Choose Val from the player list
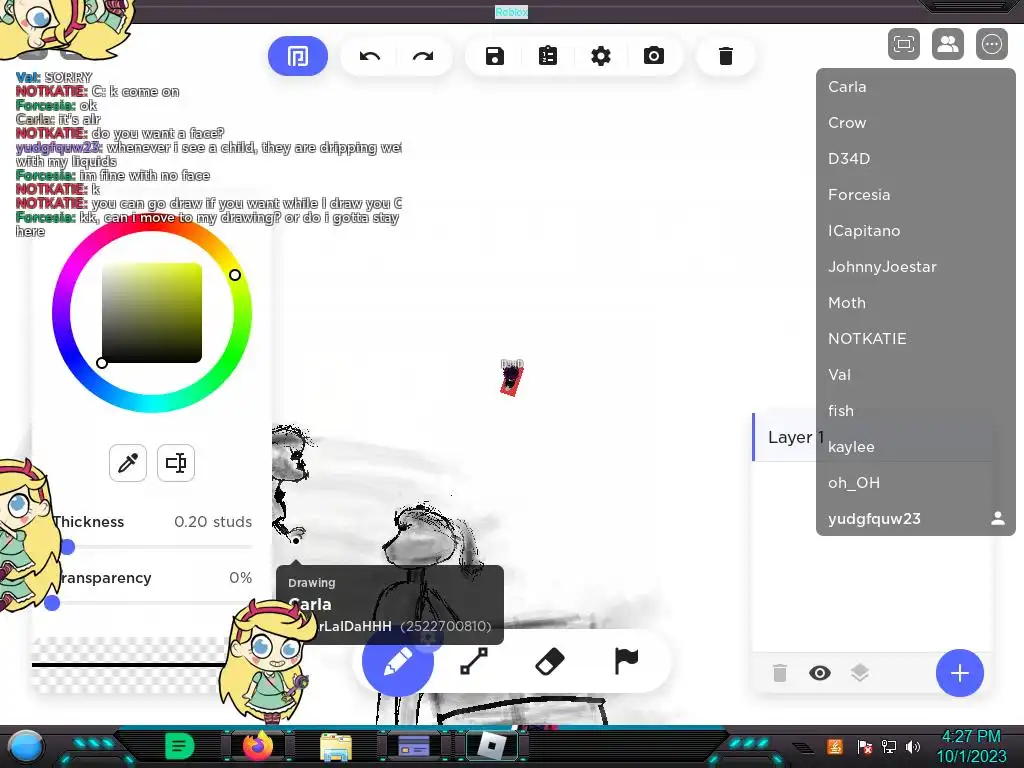Image resolution: width=1024 pixels, height=768 pixels. click(x=916, y=375)
